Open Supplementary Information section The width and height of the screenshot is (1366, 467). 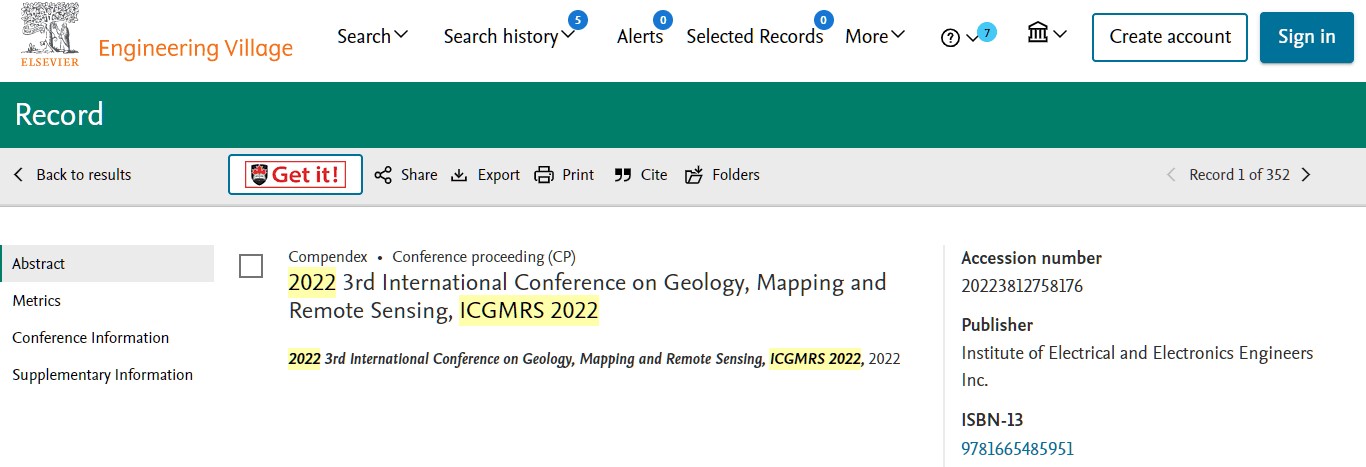(x=103, y=375)
